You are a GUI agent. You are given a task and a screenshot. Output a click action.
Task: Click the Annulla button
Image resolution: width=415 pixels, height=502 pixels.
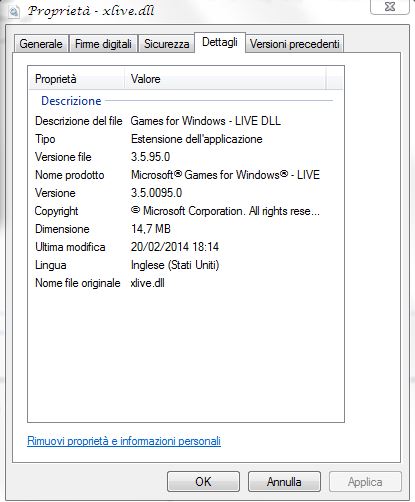284,481
